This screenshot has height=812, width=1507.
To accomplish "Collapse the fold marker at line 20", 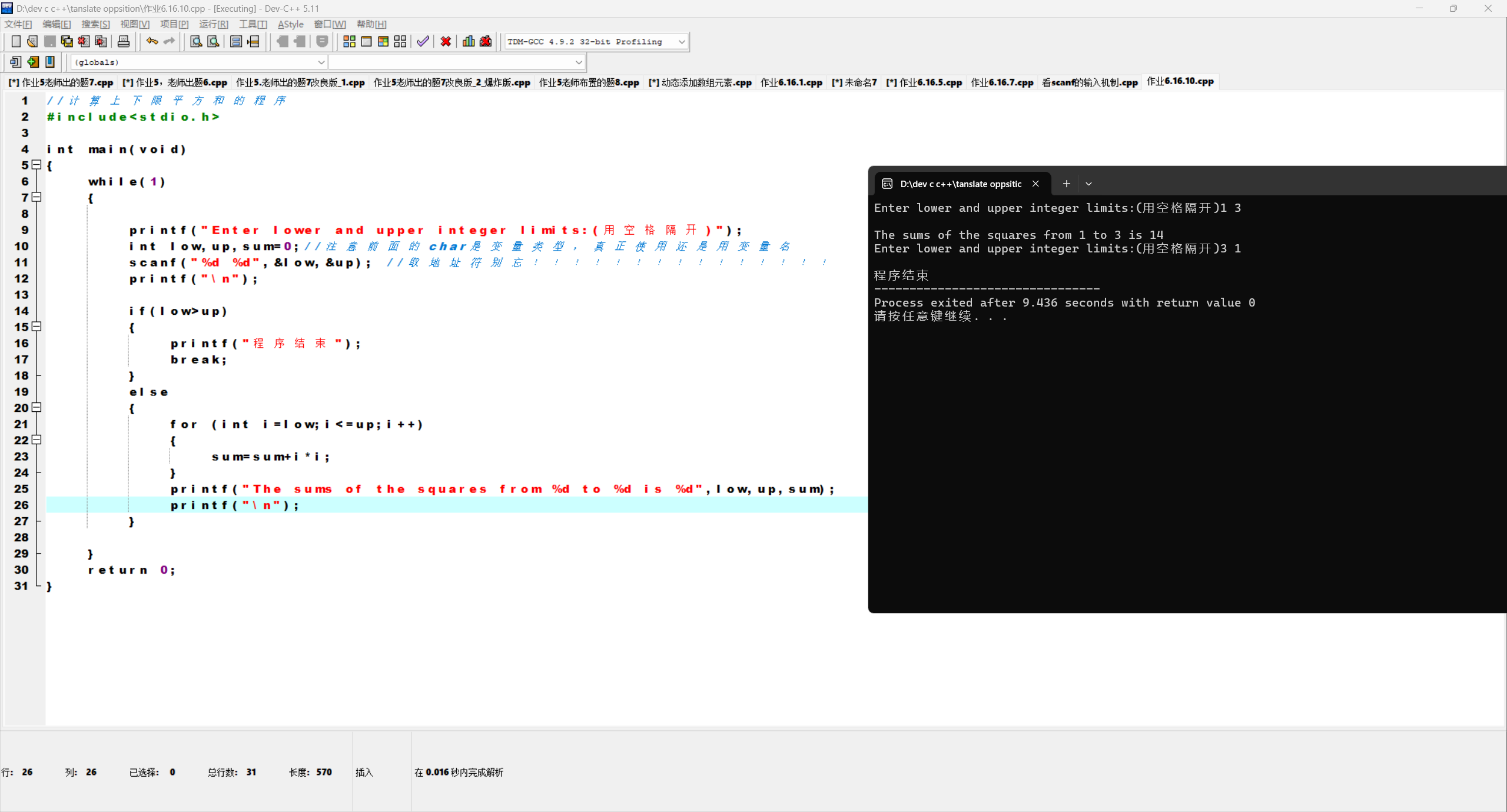I will (x=36, y=407).
